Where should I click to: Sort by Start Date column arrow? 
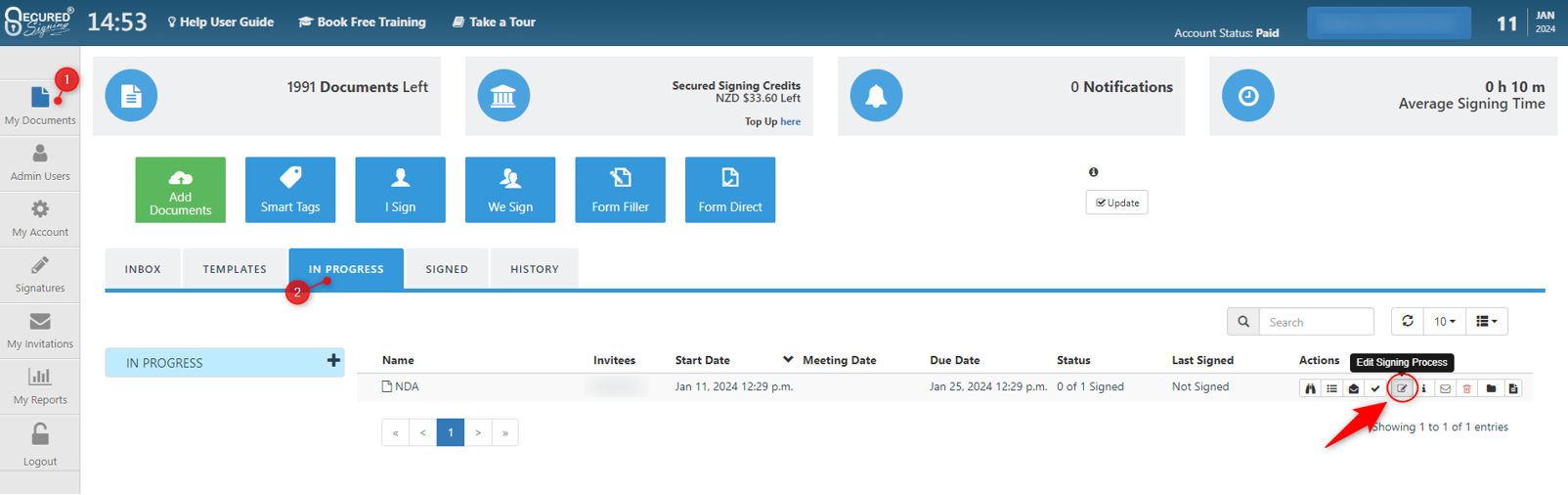(x=788, y=360)
